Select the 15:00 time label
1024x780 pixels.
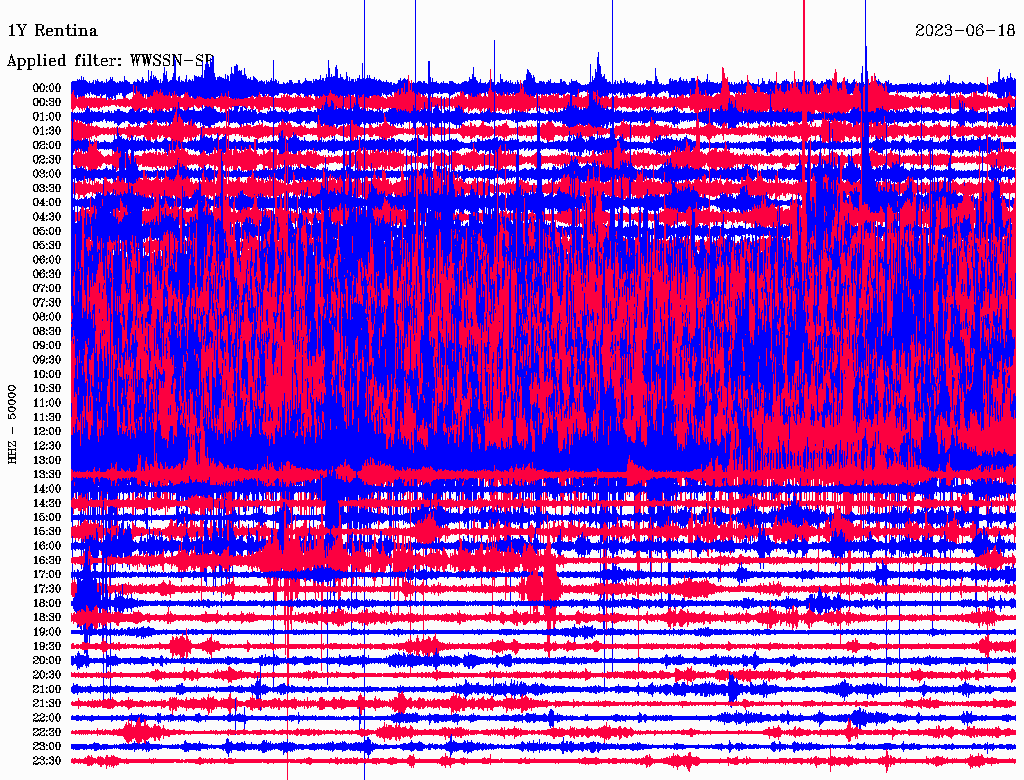click(47, 518)
